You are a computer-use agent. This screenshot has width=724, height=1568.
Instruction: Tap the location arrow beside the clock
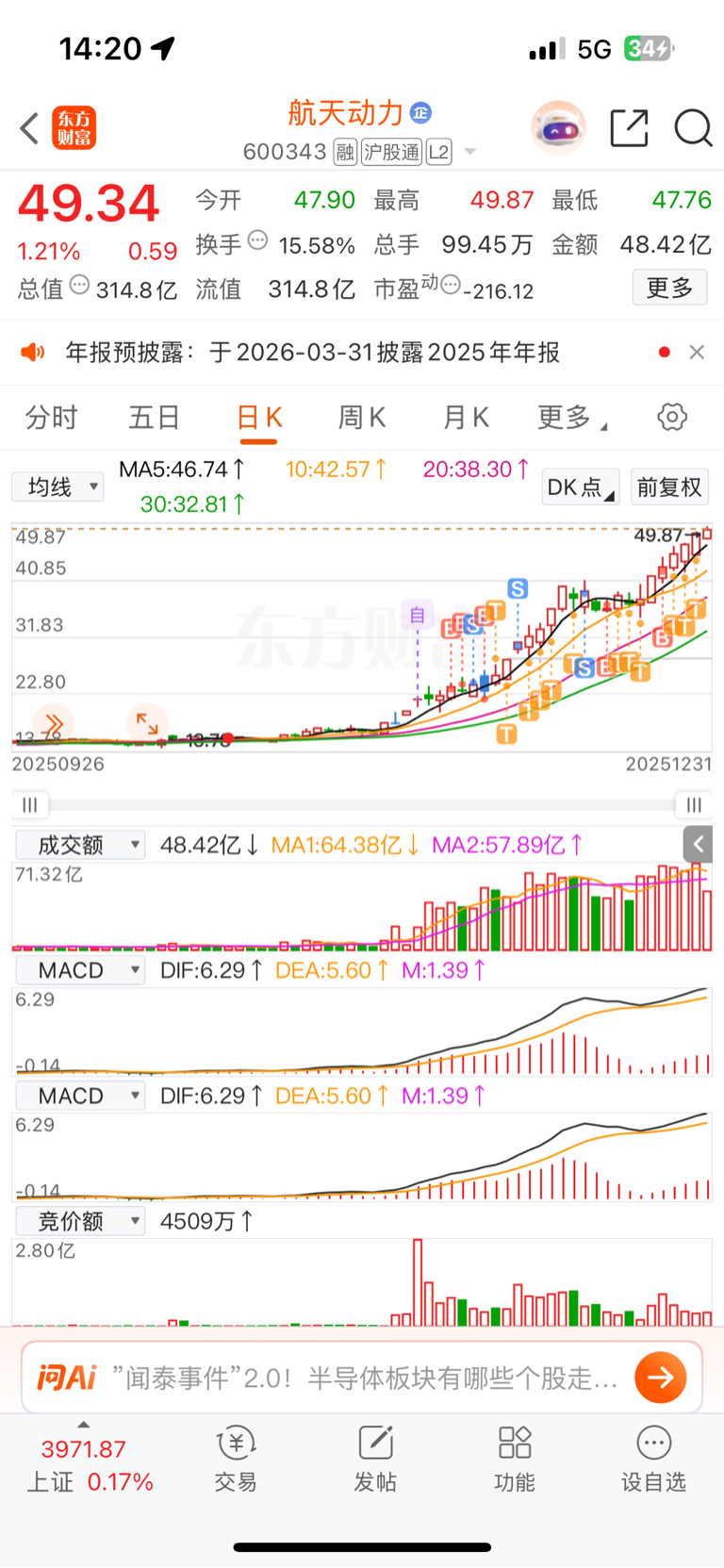[163, 48]
